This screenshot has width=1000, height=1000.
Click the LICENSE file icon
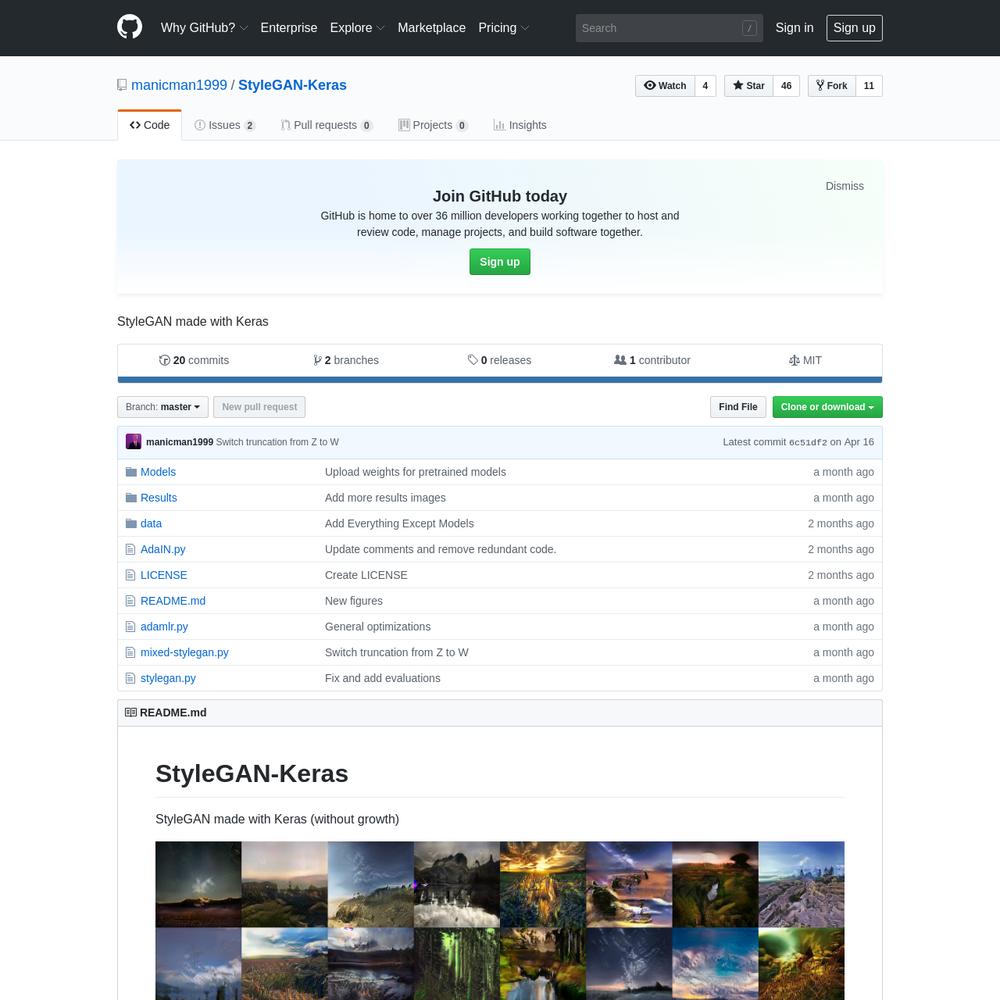pyautogui.click(x=130, y=575)
